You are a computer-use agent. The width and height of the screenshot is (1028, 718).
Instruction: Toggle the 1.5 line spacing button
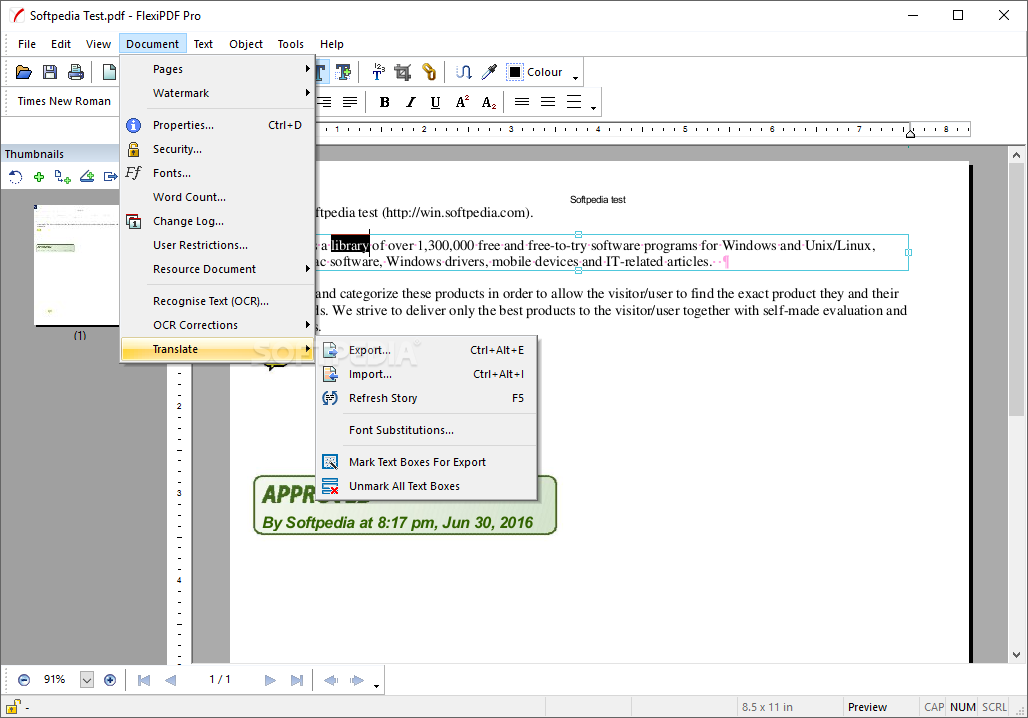(x=548, y=102)
